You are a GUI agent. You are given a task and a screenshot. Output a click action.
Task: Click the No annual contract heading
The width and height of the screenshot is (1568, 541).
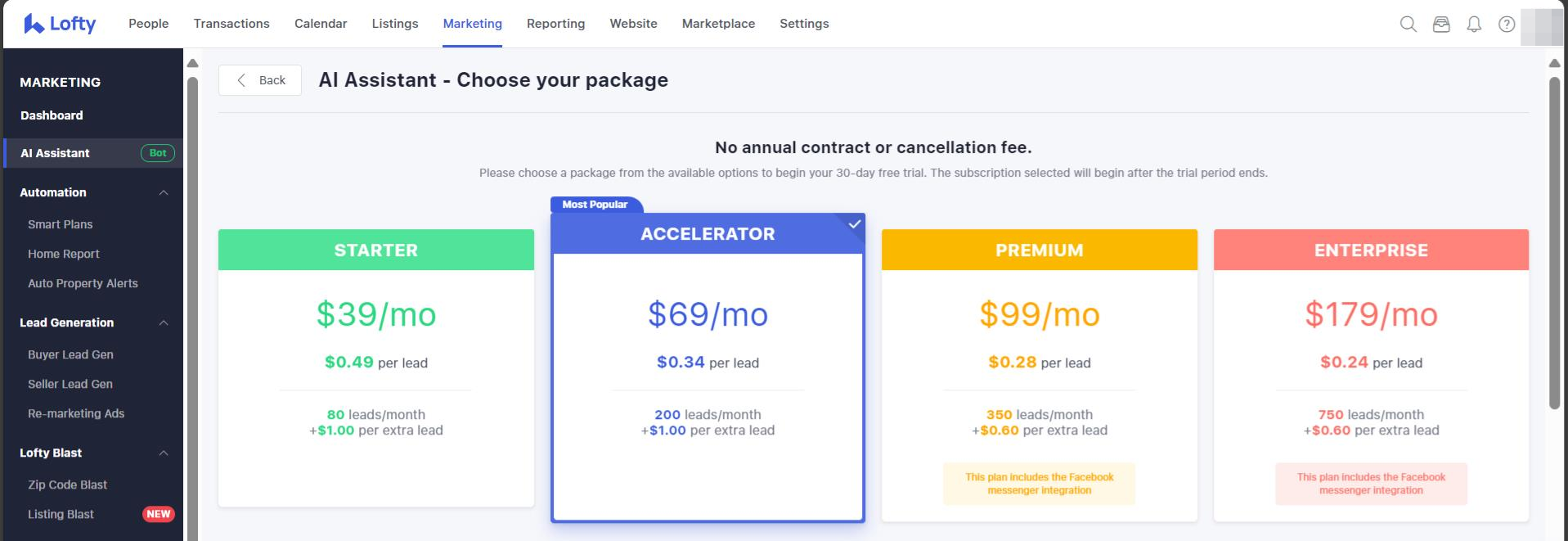point(874,147)
